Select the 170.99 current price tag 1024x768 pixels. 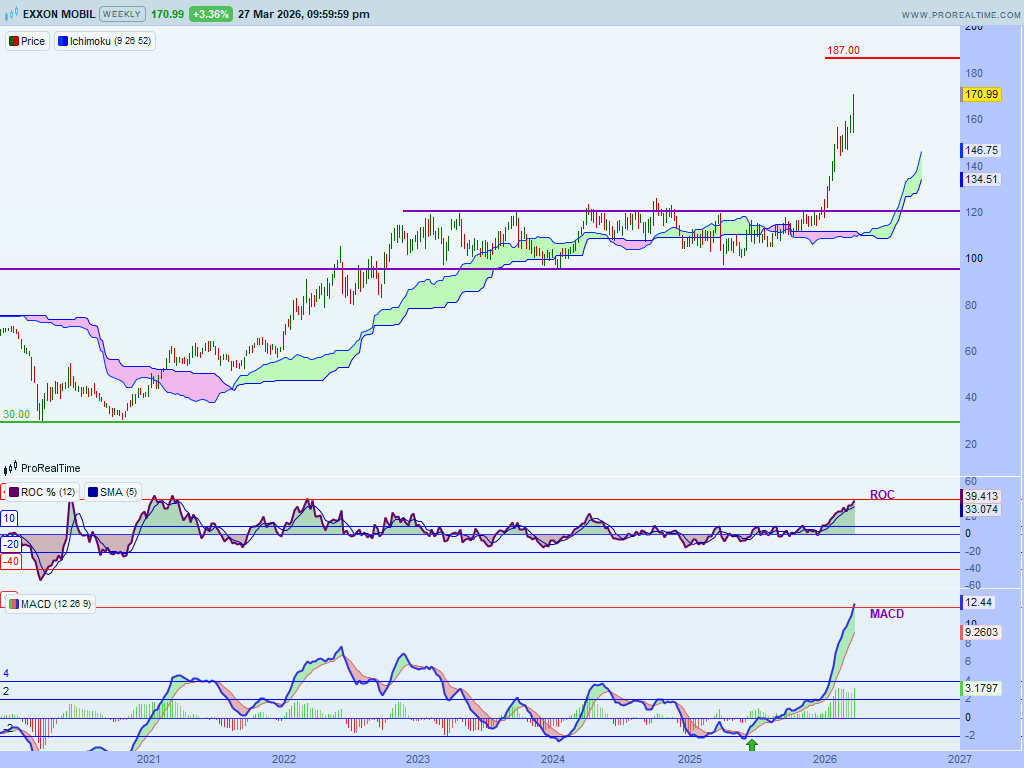[x=980, y=94]
